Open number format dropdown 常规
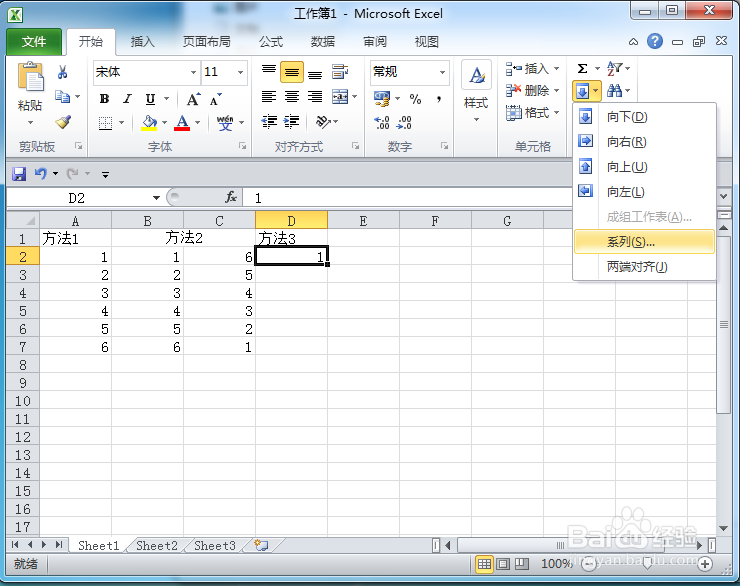Screen dimensions: 740x586 (442, 72)
